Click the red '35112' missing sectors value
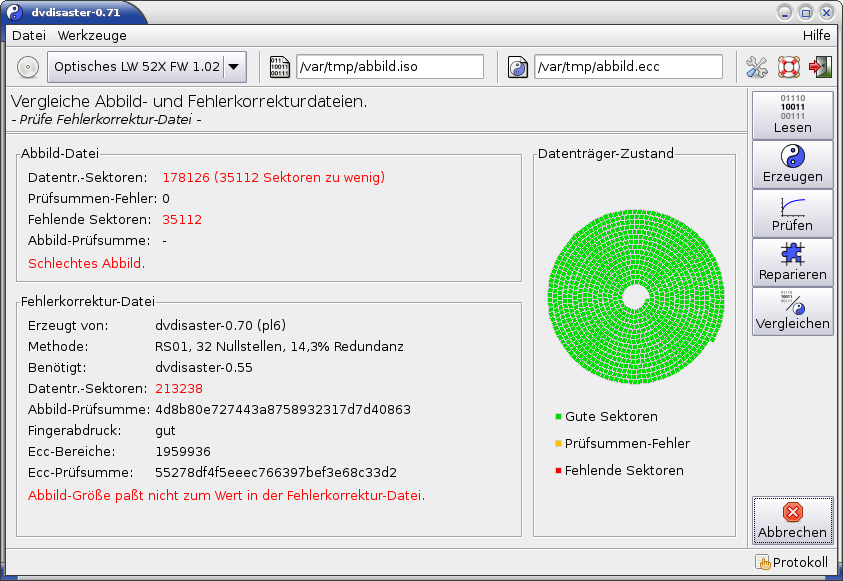This screenshot has width=843, height=581. pos(182,219)
